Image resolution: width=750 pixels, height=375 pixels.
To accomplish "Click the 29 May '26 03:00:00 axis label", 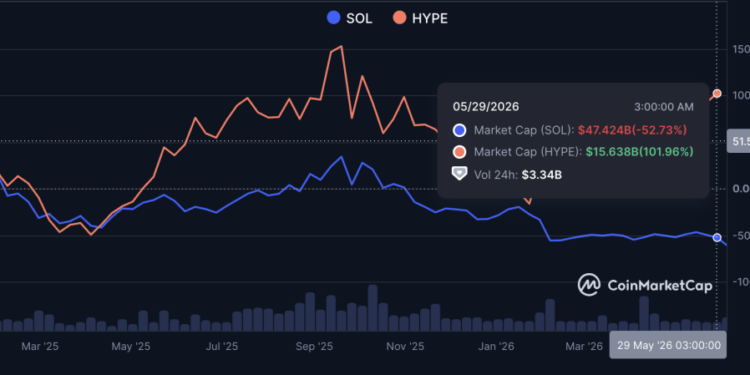I will [x=668, y=345].
